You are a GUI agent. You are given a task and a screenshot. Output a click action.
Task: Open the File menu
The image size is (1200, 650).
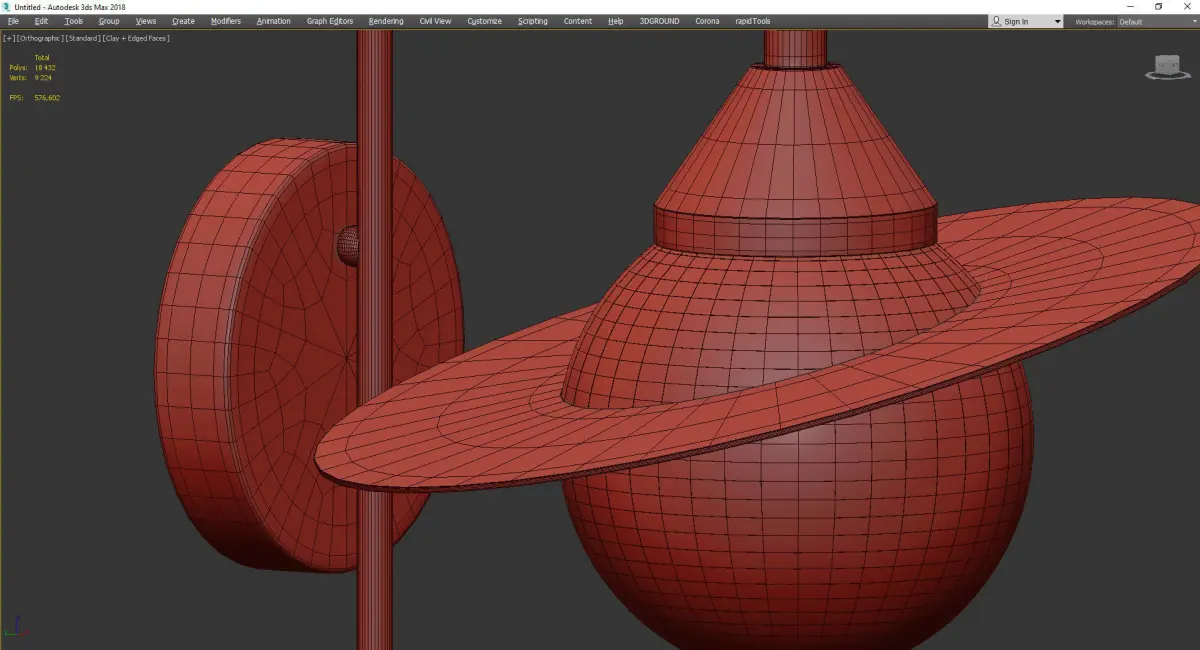(x=13, y=21)
